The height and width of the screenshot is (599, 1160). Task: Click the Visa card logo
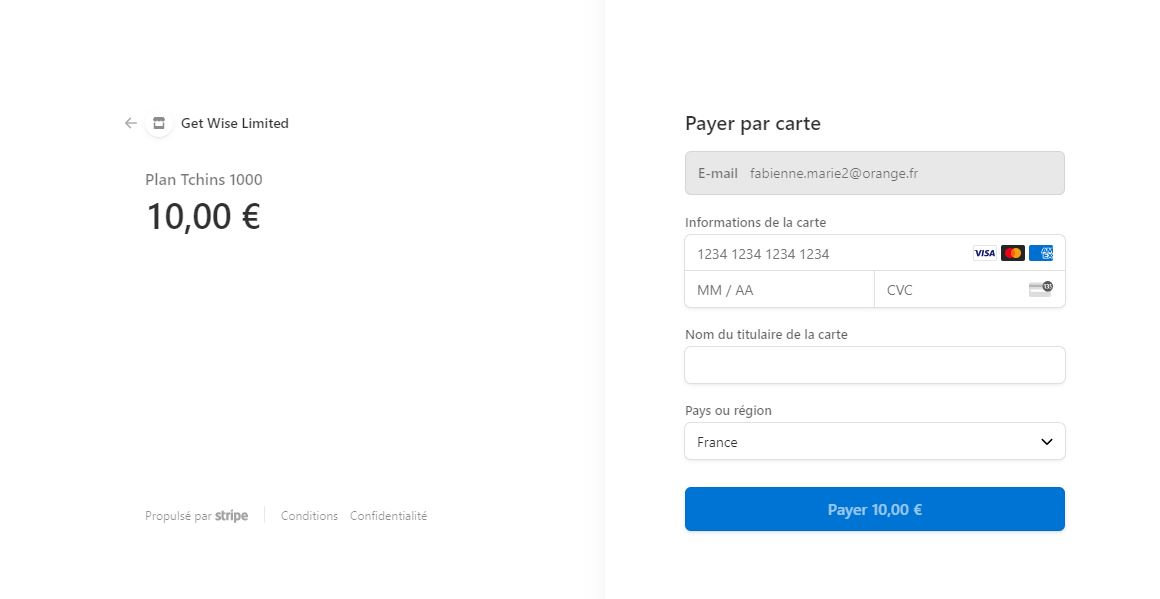pos(984,253)
